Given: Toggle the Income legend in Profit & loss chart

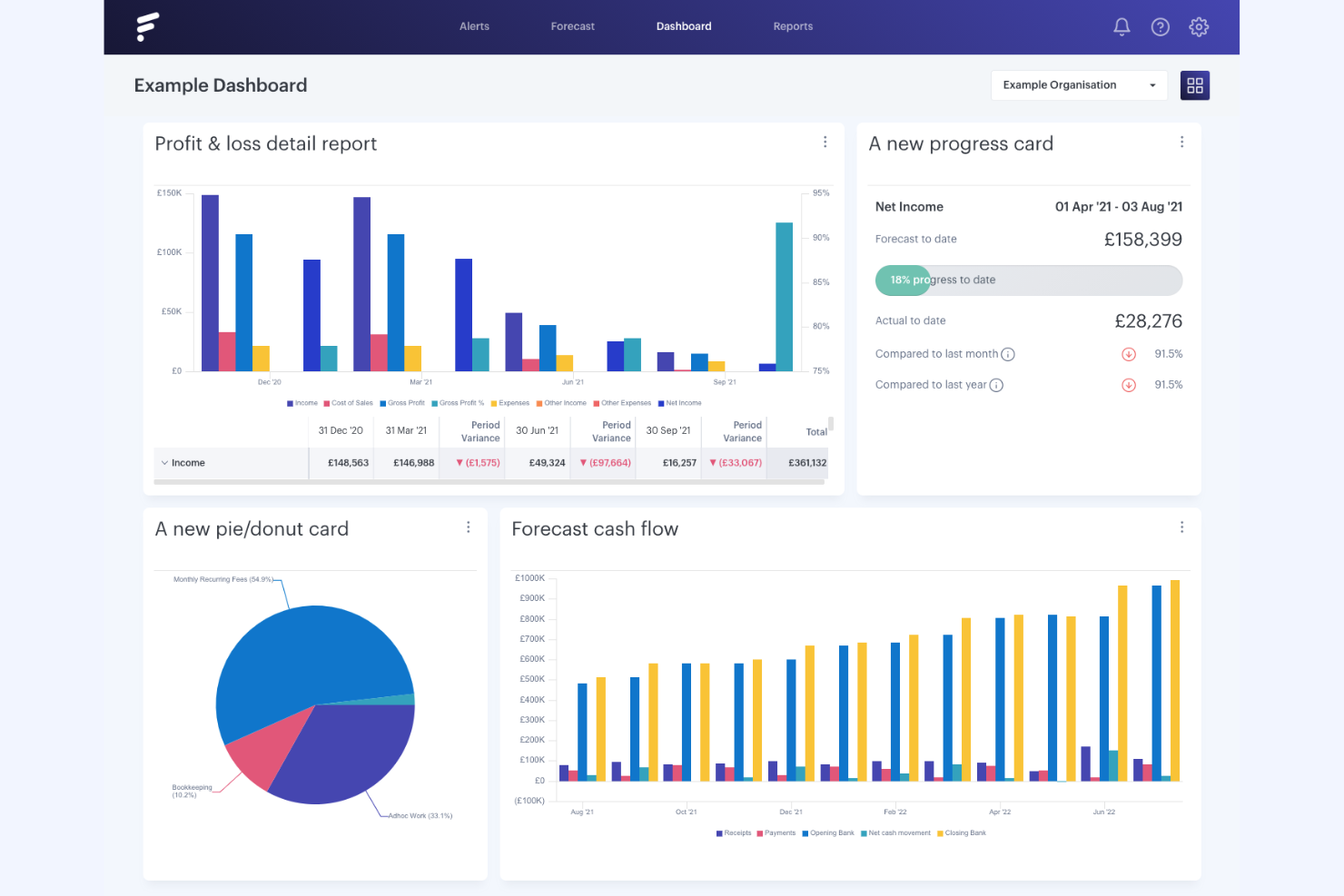Looking at the screenshot, I should click(x=302, y=402).
